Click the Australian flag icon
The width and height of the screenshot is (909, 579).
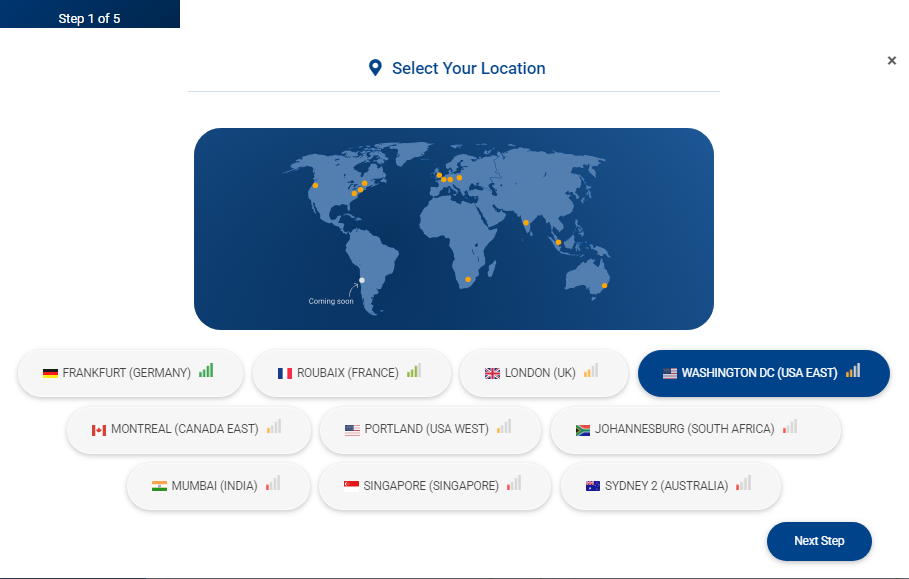(592, 486)
